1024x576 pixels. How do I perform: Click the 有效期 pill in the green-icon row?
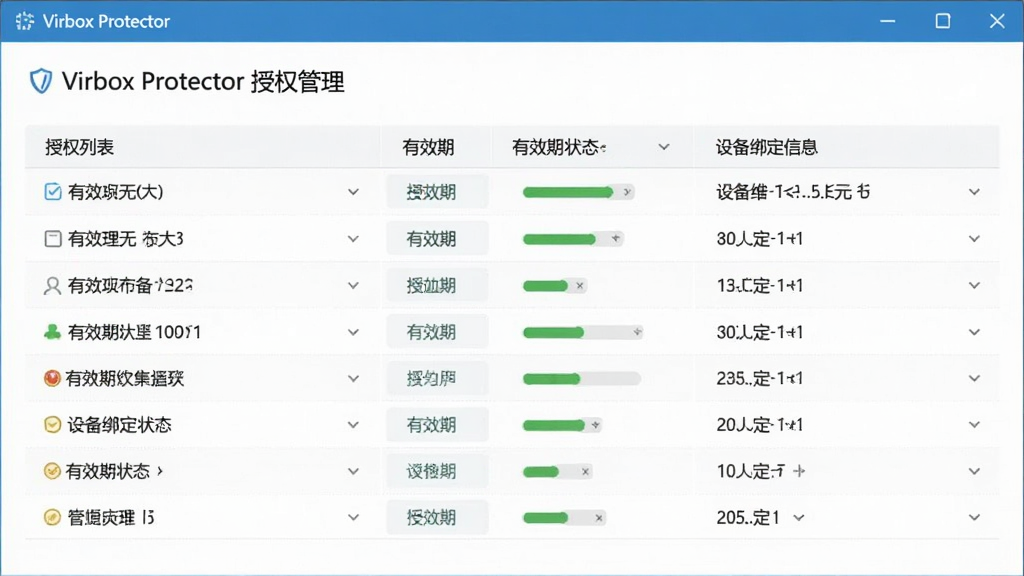point(437,332)
